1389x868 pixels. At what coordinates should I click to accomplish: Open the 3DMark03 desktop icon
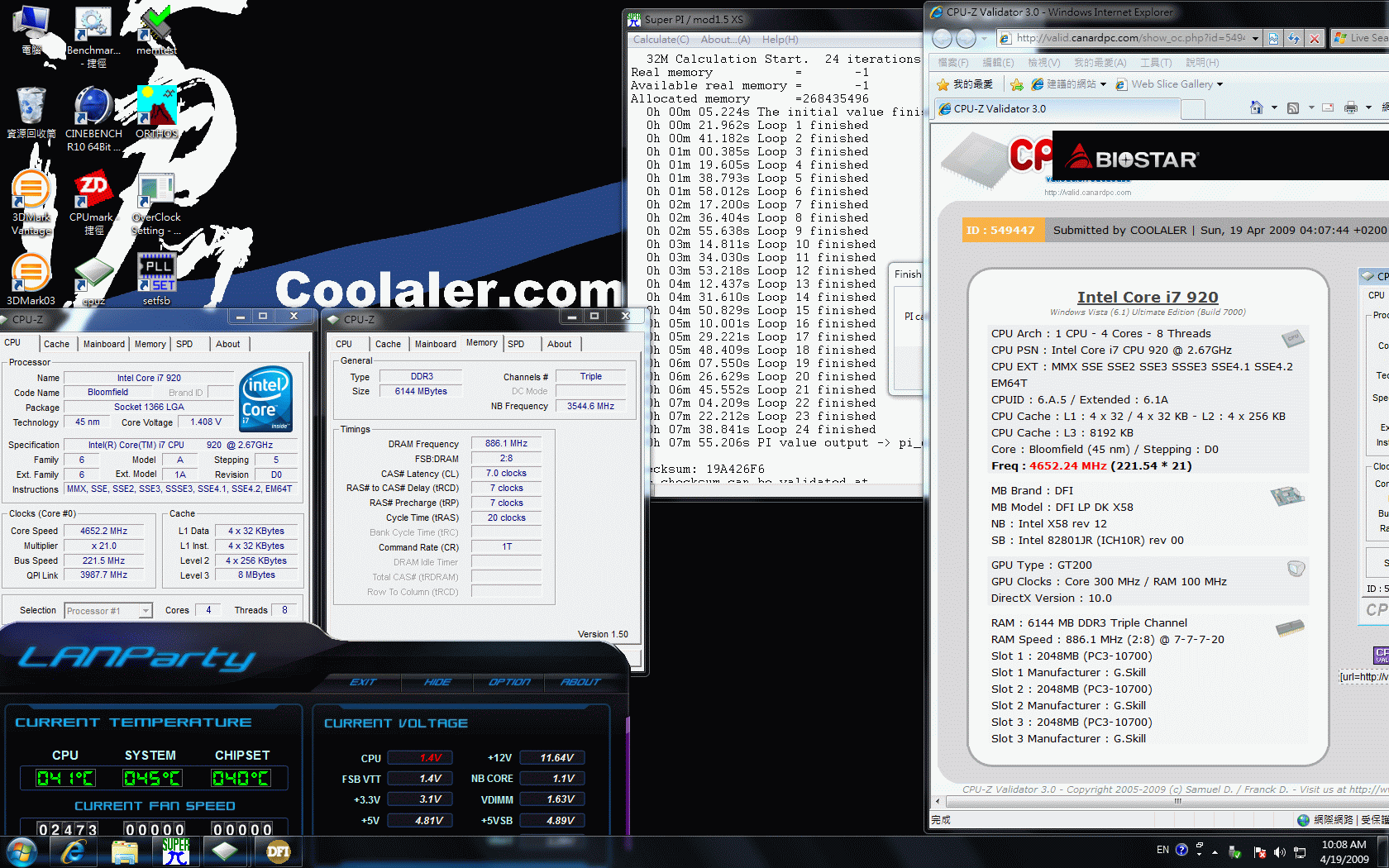click(31, 279)
